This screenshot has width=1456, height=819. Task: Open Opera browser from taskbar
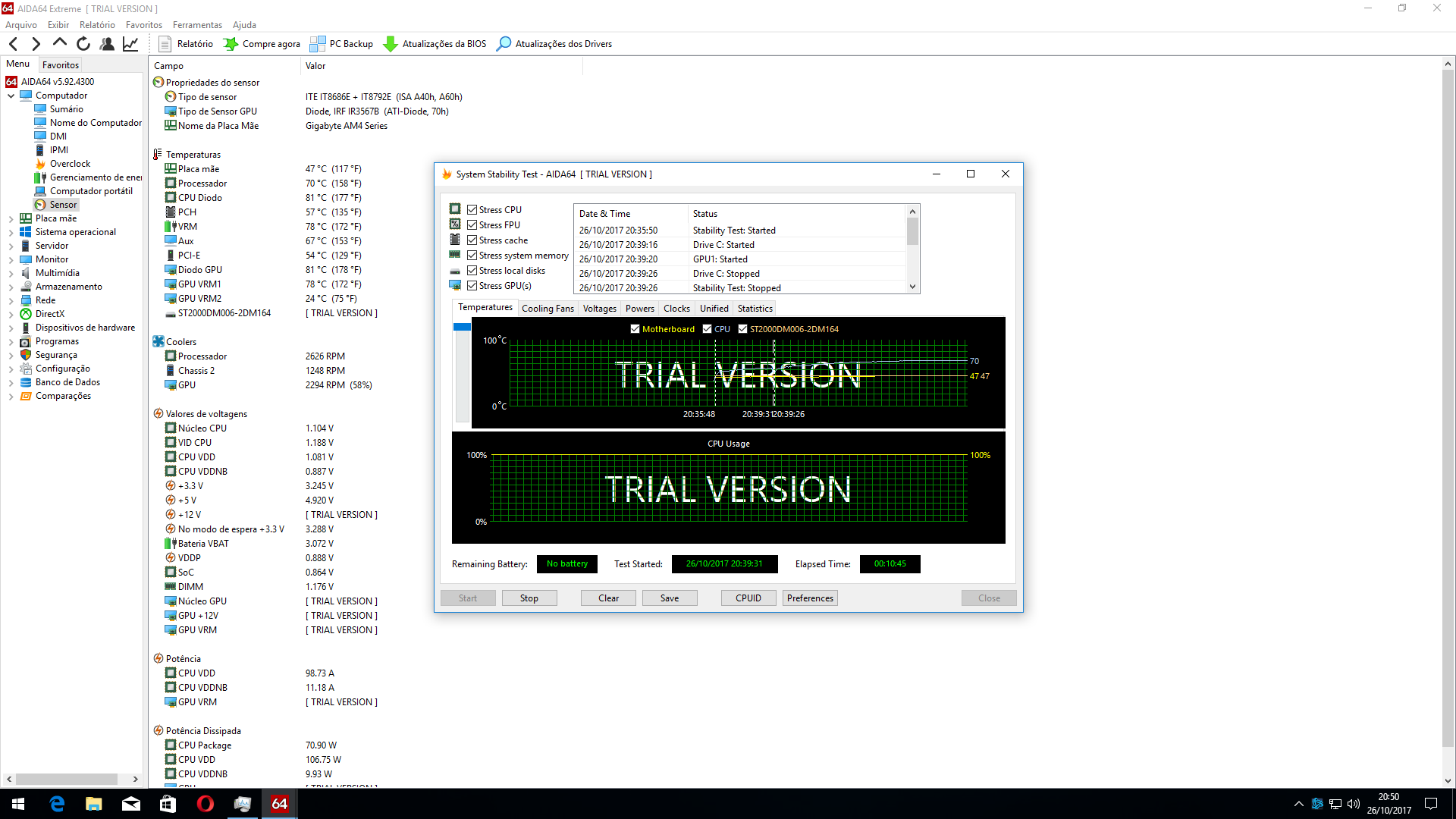pyautogui.click(x=206, y=804)
